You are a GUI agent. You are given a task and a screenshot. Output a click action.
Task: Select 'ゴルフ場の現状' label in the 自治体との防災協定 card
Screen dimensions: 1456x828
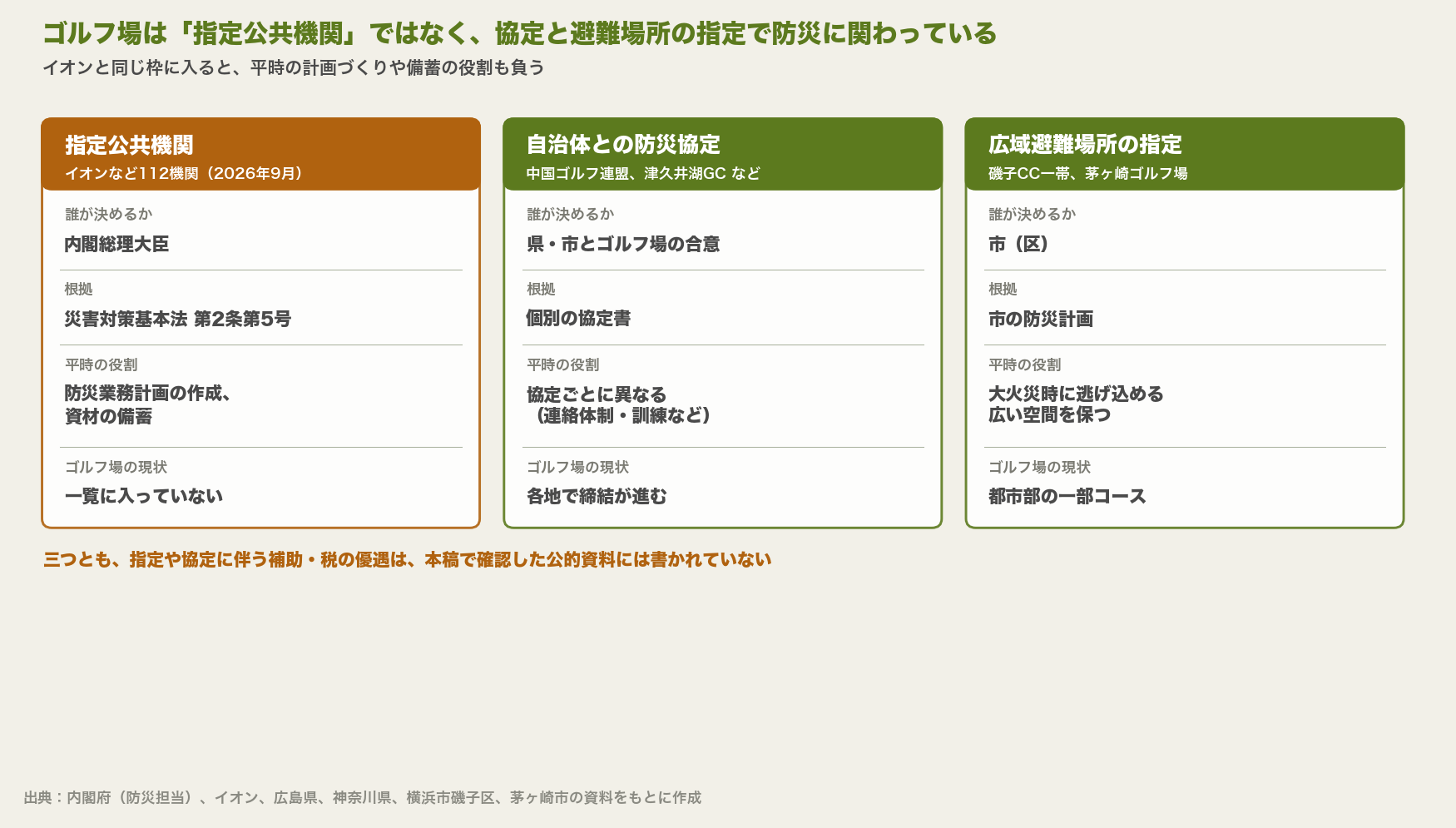tap(578, 467)
